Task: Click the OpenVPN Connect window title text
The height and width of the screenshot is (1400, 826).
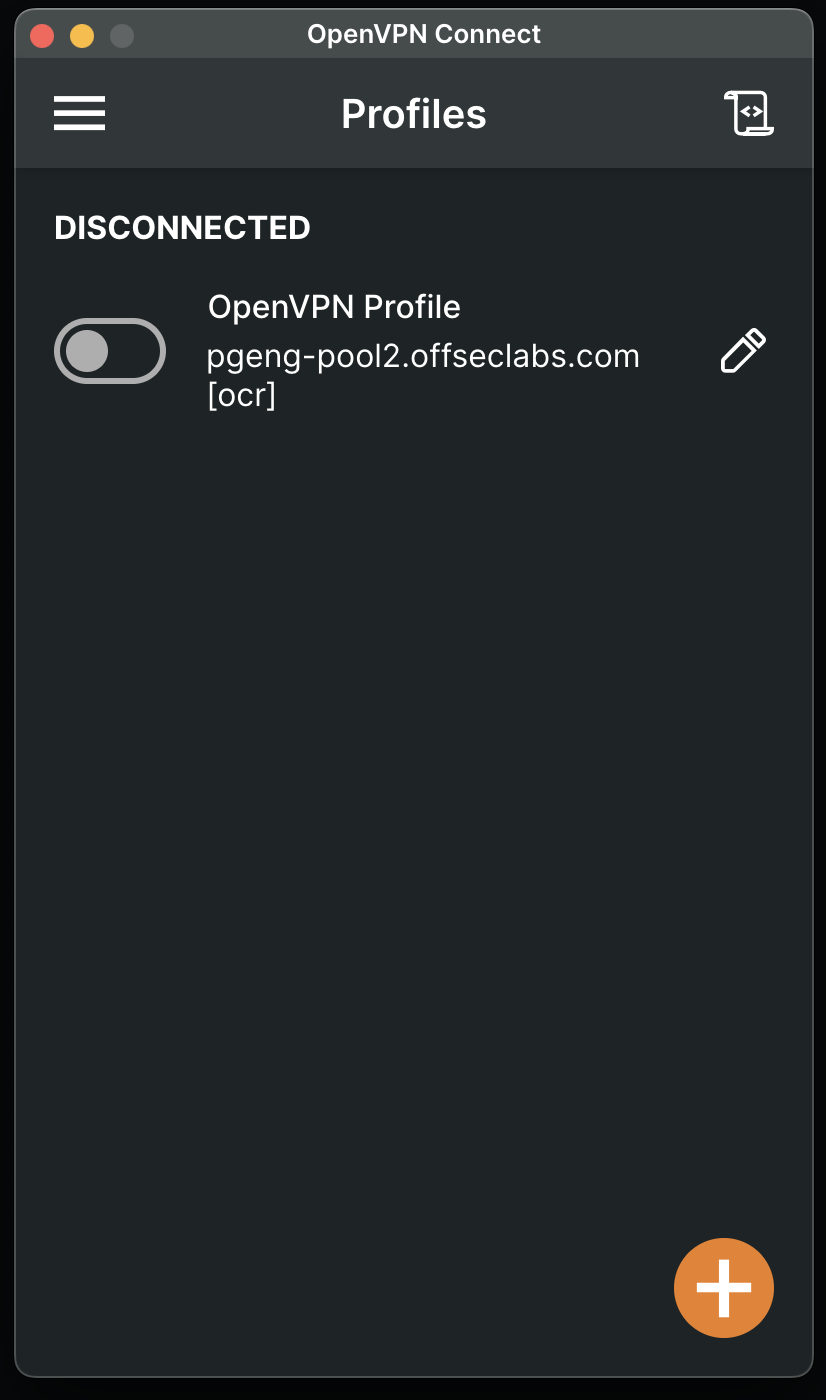Action: click(424, 34)
